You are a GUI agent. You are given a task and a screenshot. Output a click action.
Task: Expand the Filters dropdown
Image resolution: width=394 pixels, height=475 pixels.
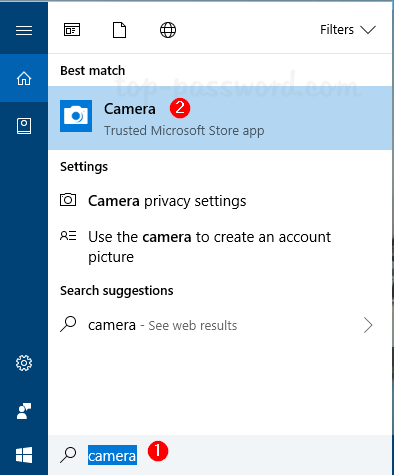(x=348, y=30)
